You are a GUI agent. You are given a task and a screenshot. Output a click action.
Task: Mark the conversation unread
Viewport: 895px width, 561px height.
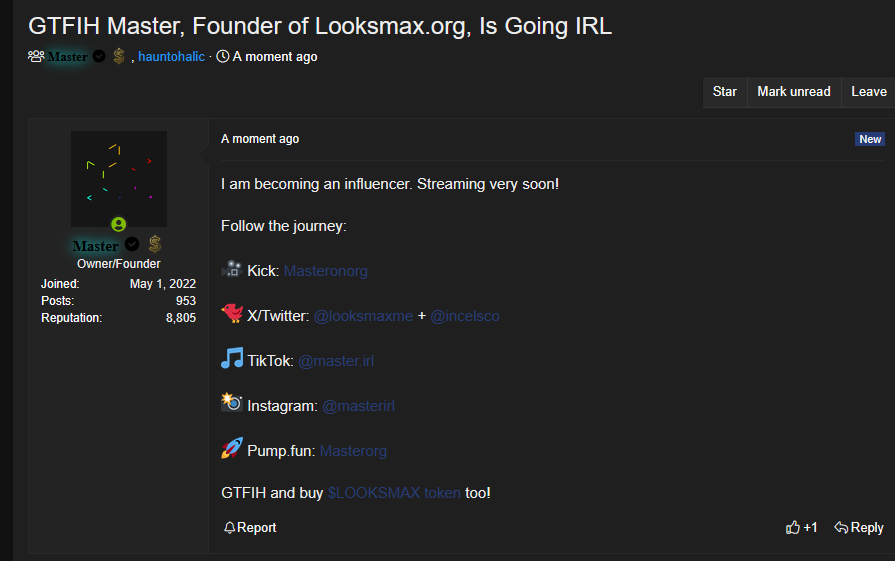[794, 92]
